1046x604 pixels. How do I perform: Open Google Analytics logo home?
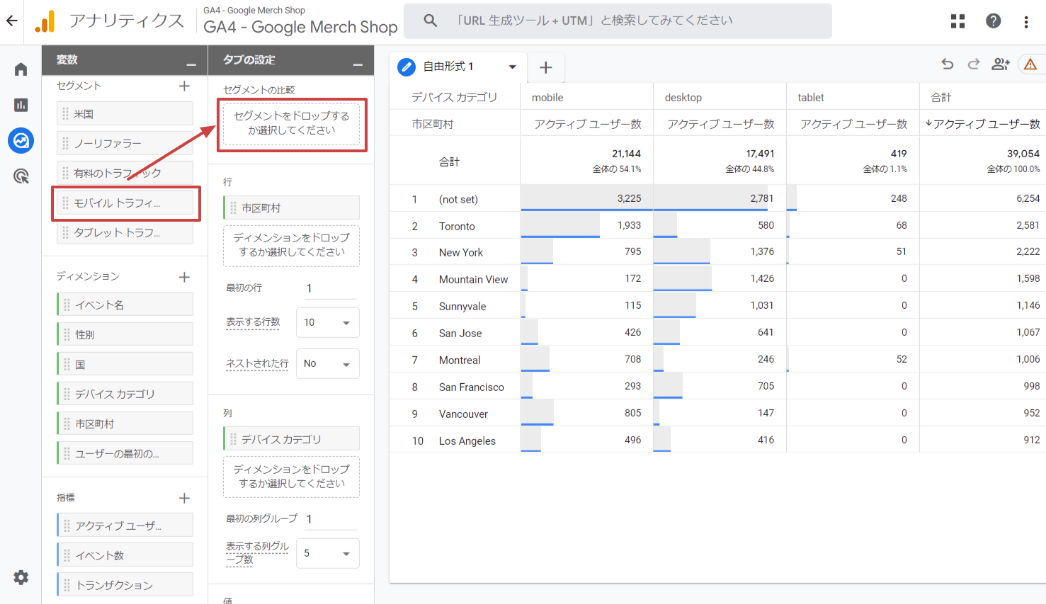click(45, 21)
